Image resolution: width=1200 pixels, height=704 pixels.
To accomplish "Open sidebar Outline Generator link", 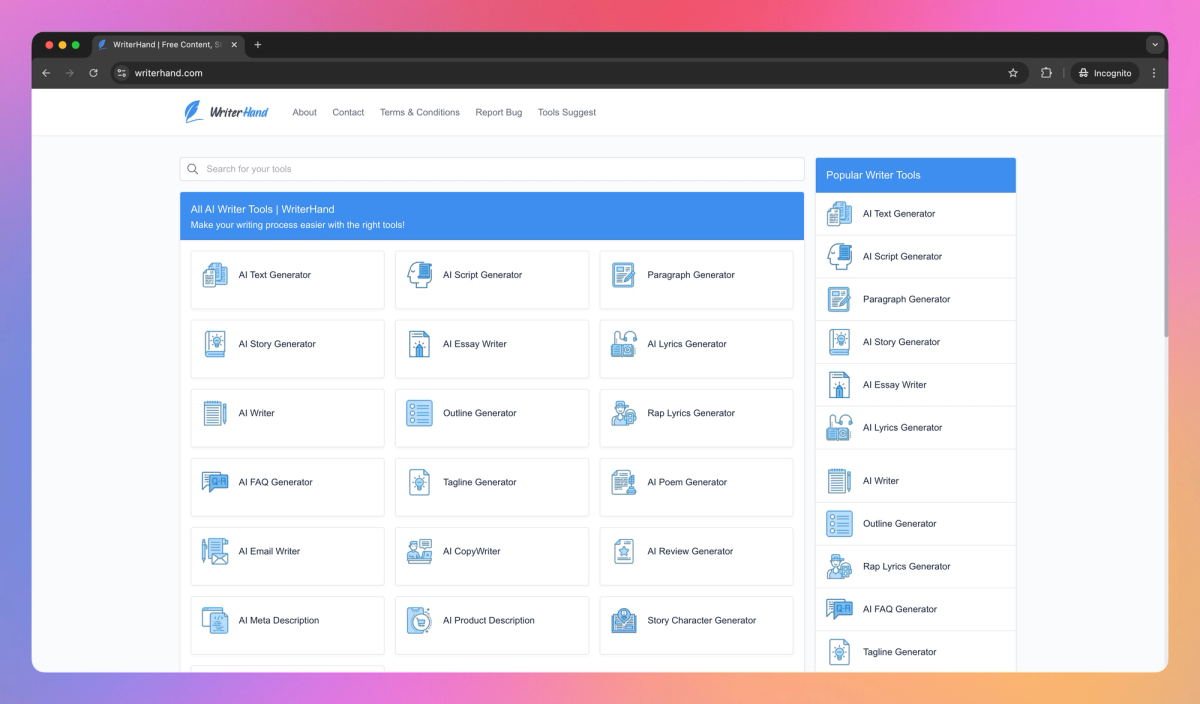I will (x=916, y=524).
